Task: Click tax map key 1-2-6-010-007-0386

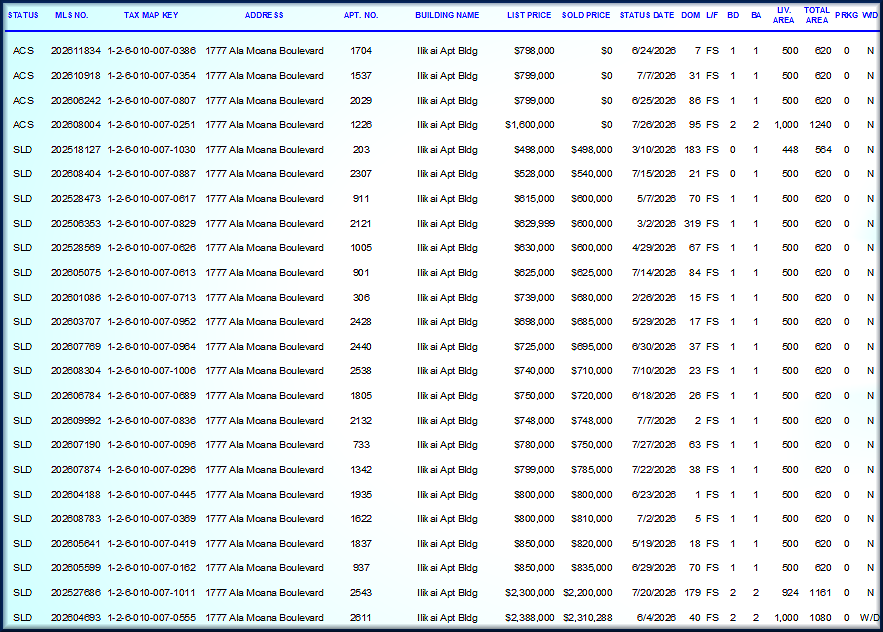Action: 151,51
